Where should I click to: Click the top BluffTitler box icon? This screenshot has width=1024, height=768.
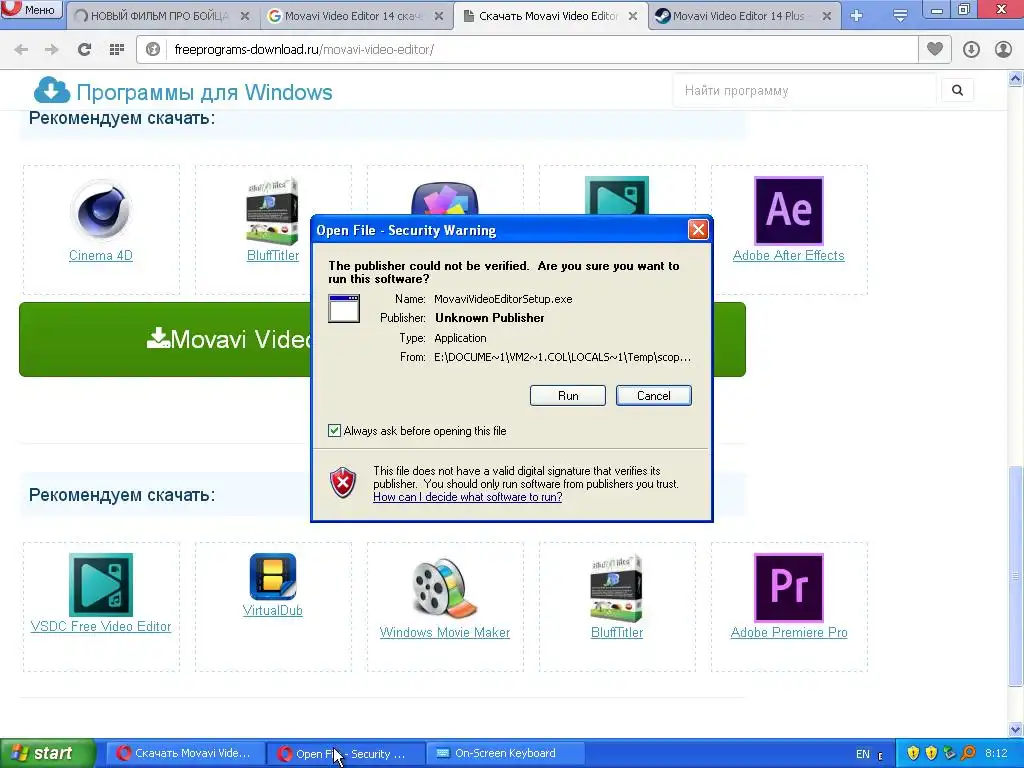tap(272, 210)
